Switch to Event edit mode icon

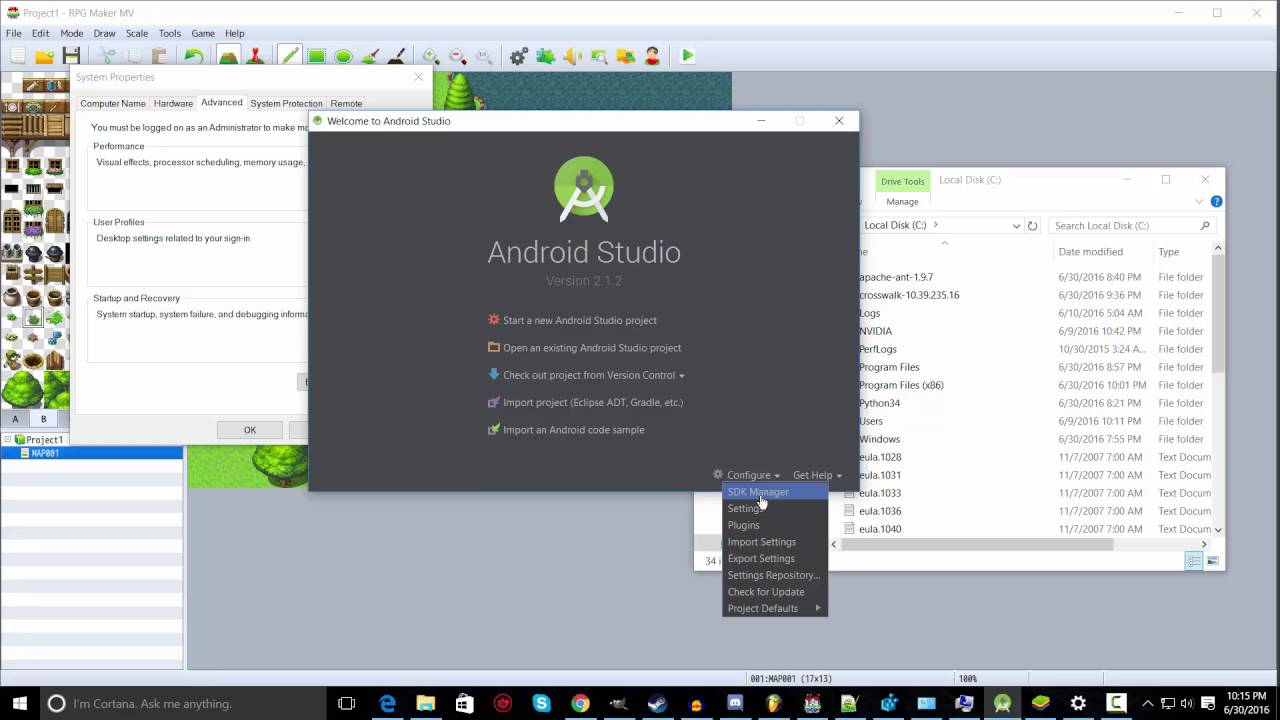[x=255, y=56]
